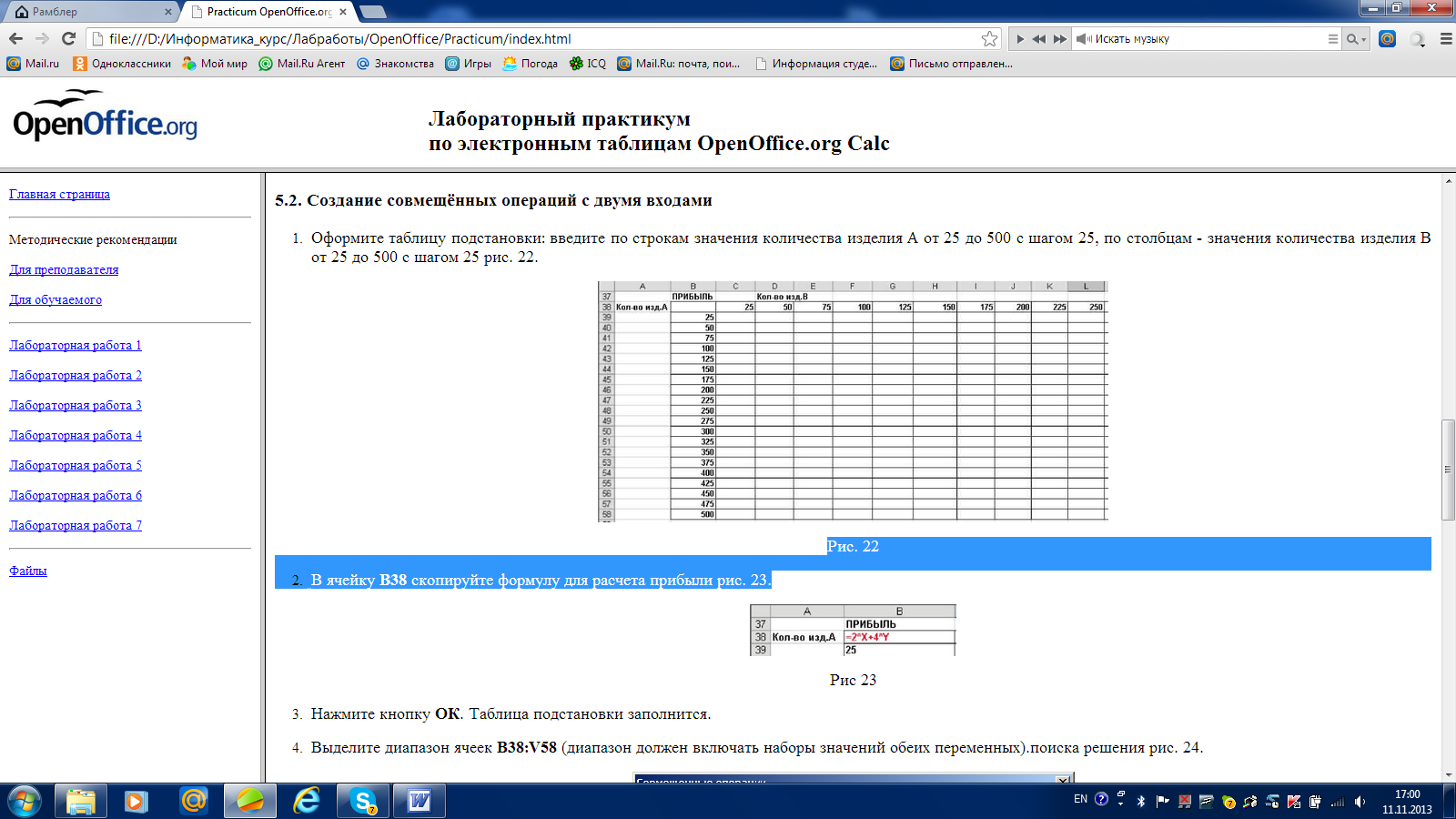Click the 'Искать музыку' search field
Screen dimensions: 1456x819
[x=1209, y=39]
